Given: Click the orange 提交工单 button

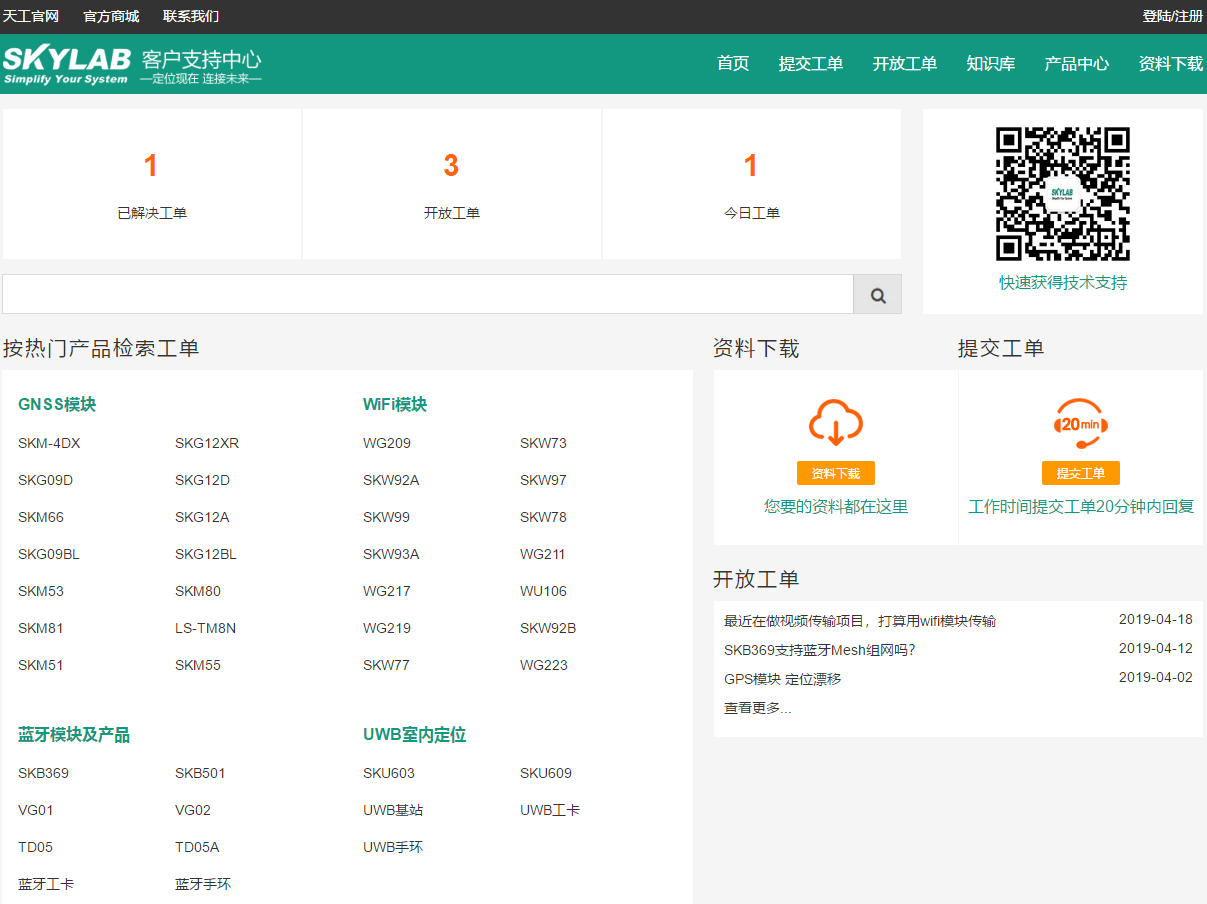Looking at the screenshot, I should coord(1080,473).
